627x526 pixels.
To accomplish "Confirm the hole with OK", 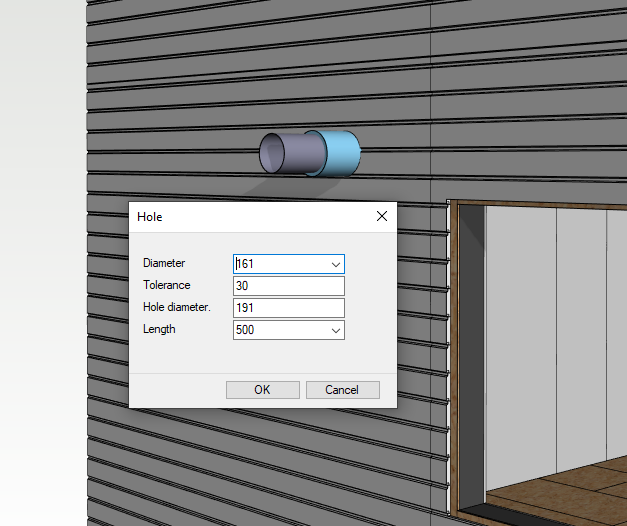I will [262, 390].
